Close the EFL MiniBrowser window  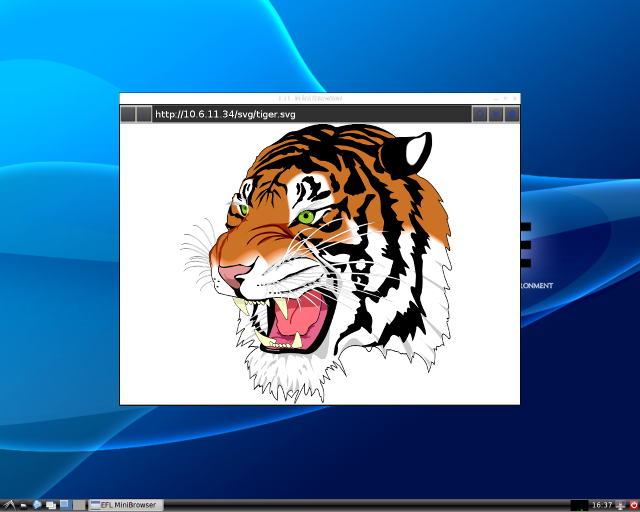coord(515,98)
